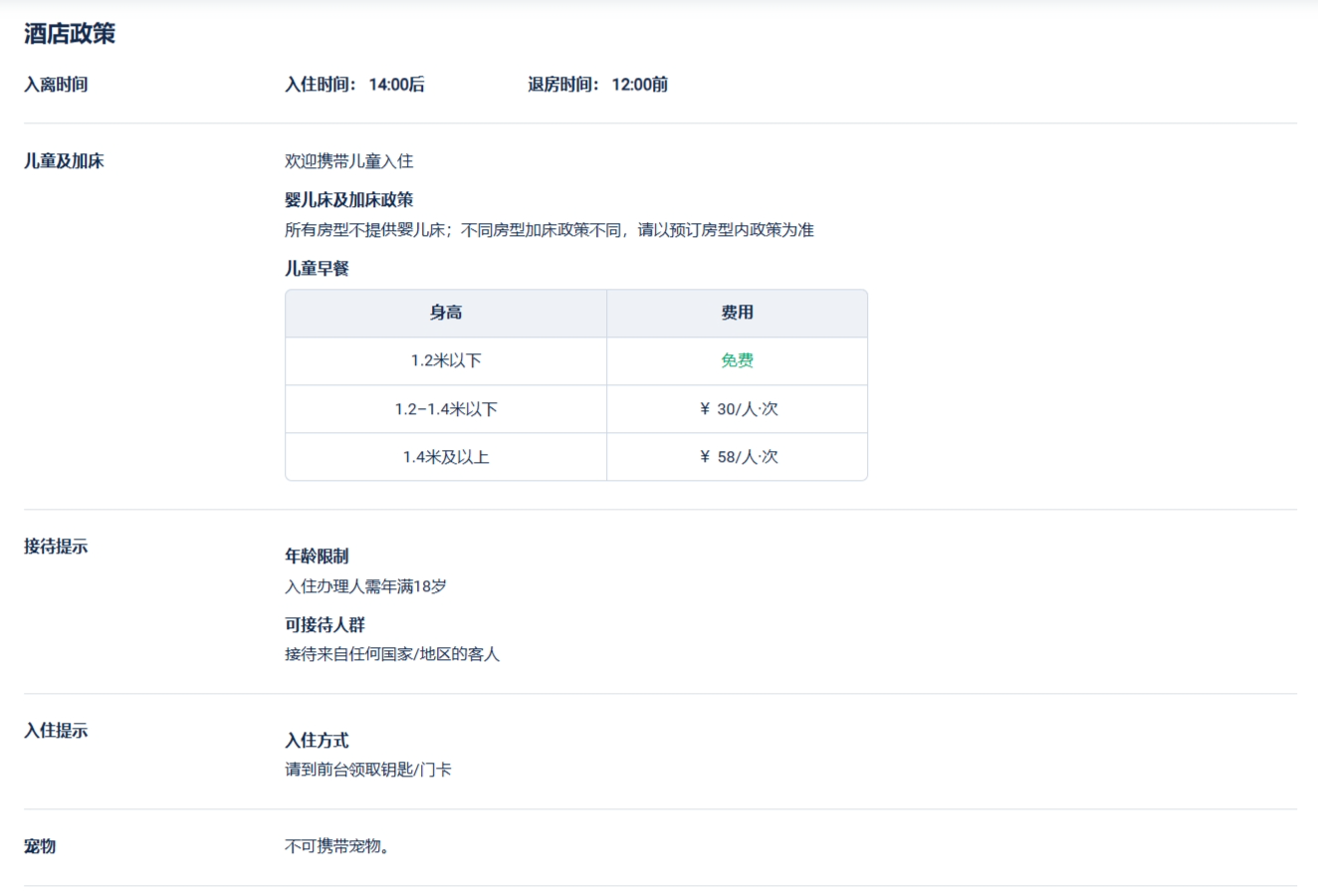
Task: Click the 儿童及加床 section label
Action: tap(64, 161)
